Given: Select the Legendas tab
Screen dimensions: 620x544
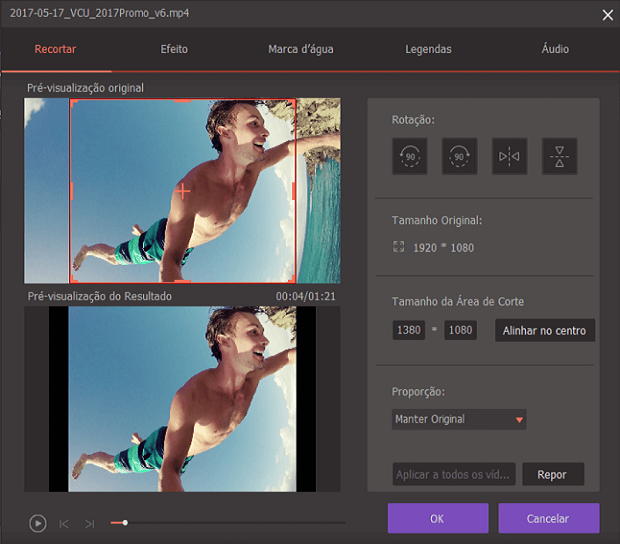Looking at the screenshot, I should pyautogui.click(x=428, y=49).
